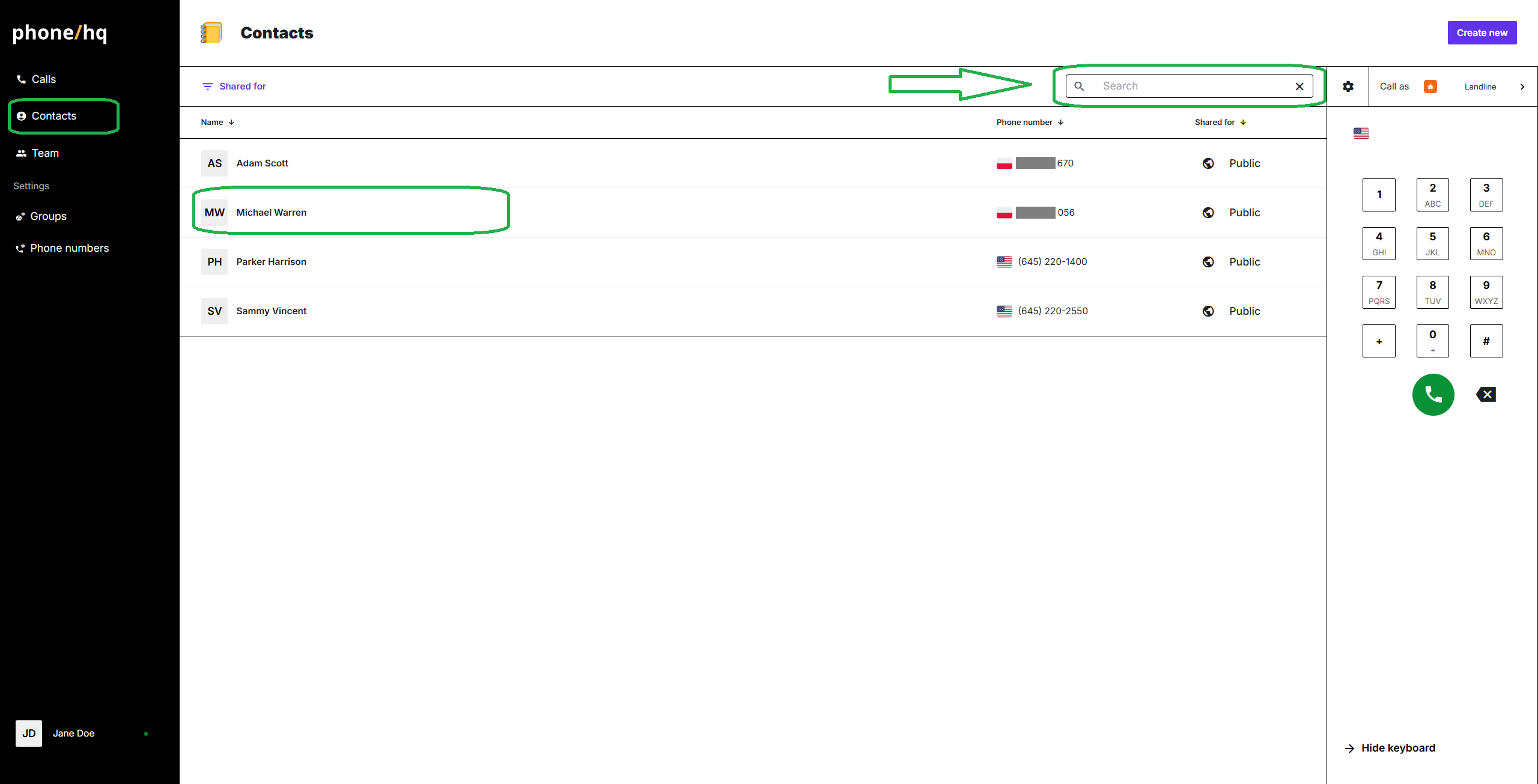Clear search with the X icon
Image resolution: width=1538 pixels, height=784 pixels.
click(x=1299, y=87)
